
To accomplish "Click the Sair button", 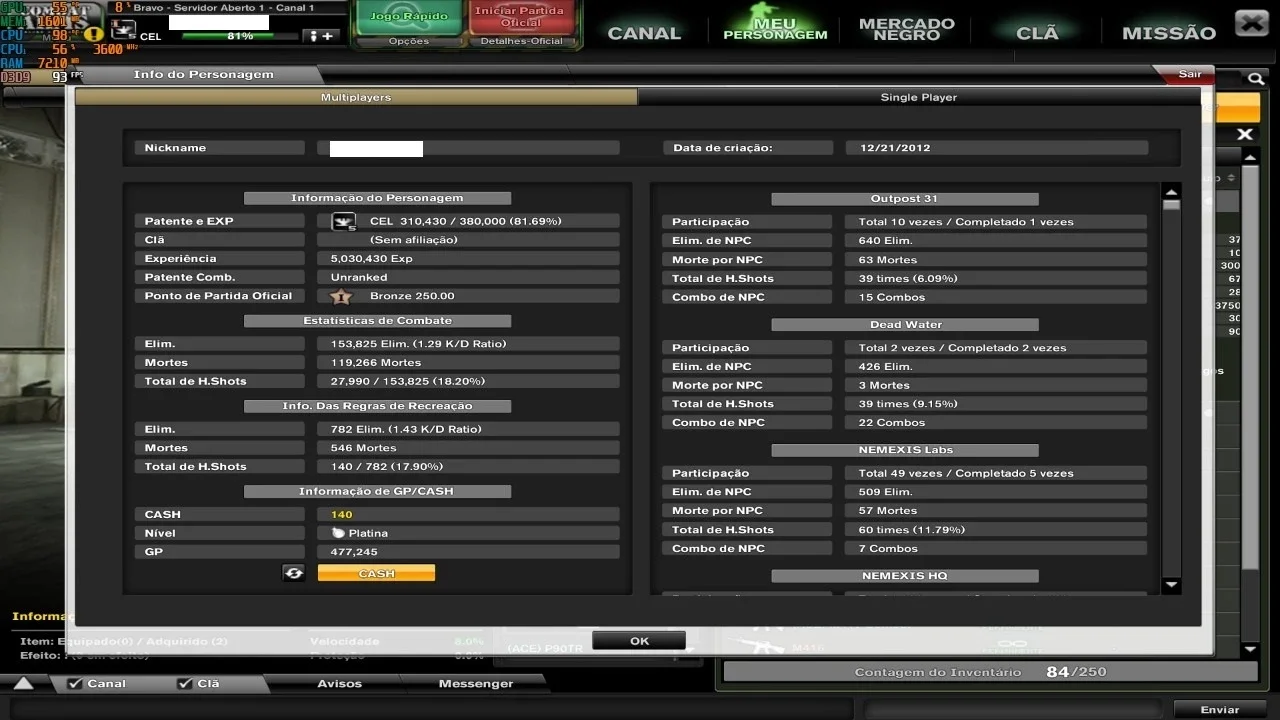I will tap(1188, 74).
